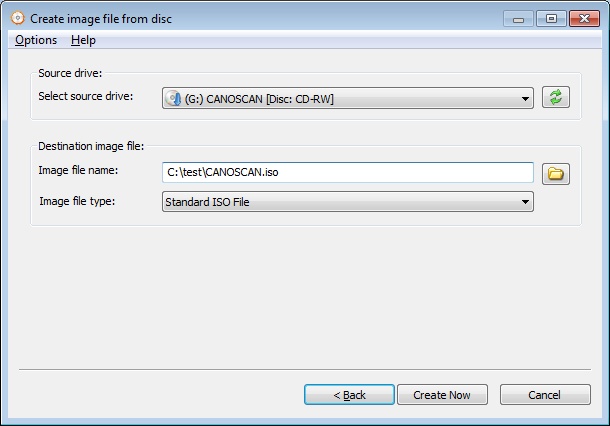Click the disc application icon in the title bar
Image resolution: width=610 pixels, height=426 pixels.
coord(18,18)
